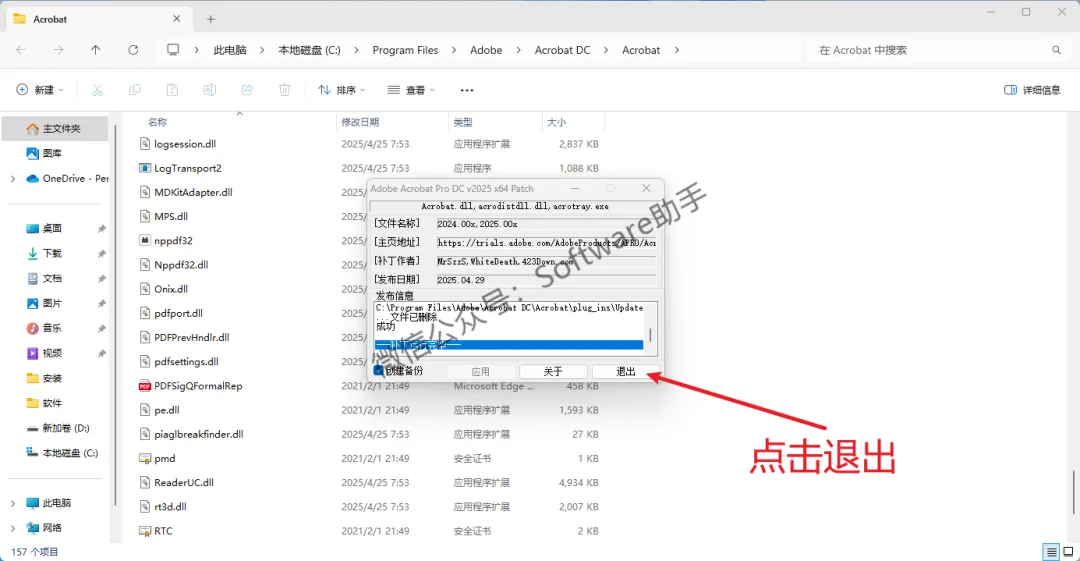Expand the 此电脑 tree node

click(x=12, y=503)
